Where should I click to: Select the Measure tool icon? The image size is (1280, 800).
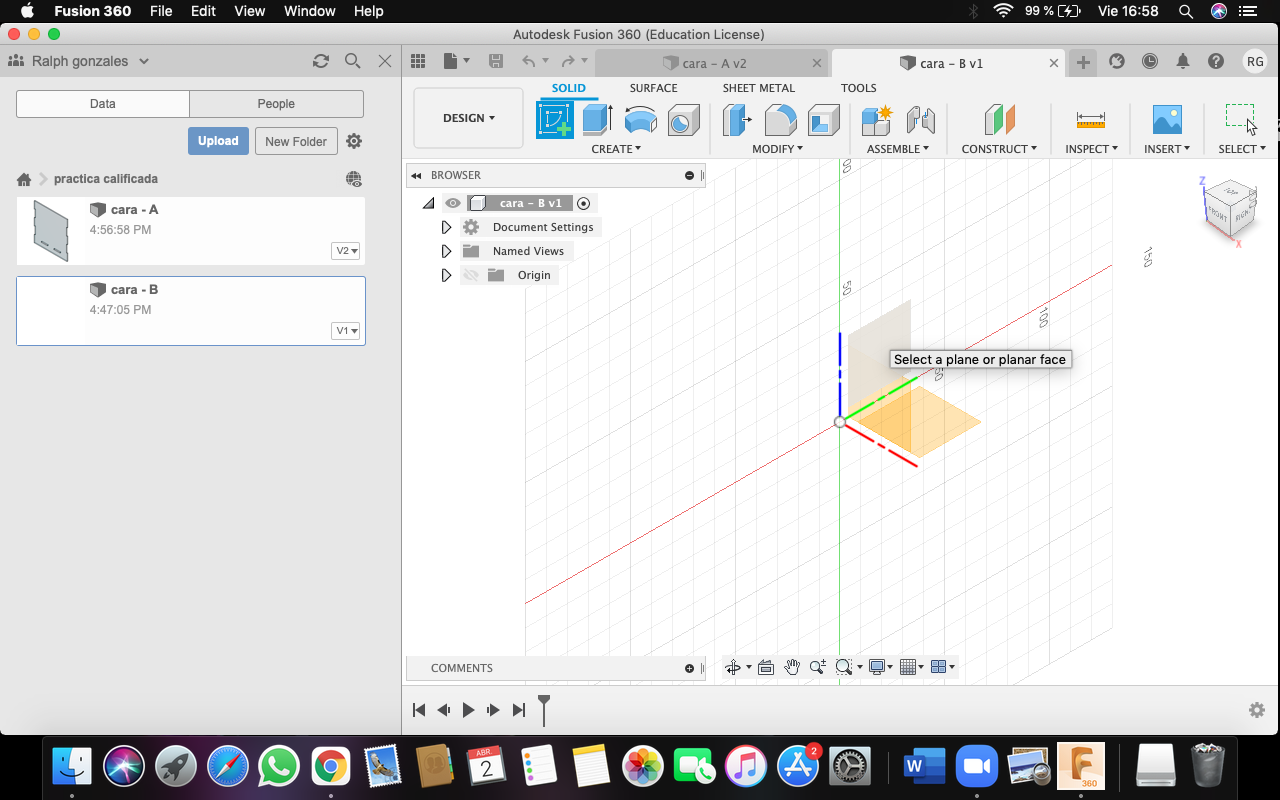pyautogui.click(x=1091, y=120)
